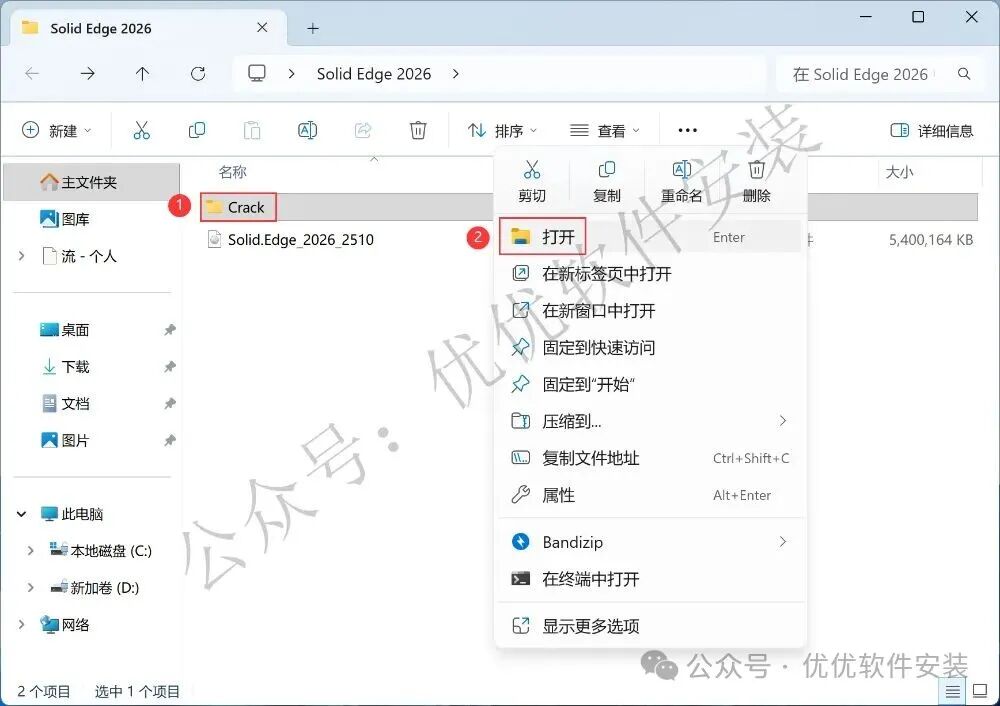Choose 打开 in the context menu
The height and width of the screenshot is (706, 1000).
point(651,237)
